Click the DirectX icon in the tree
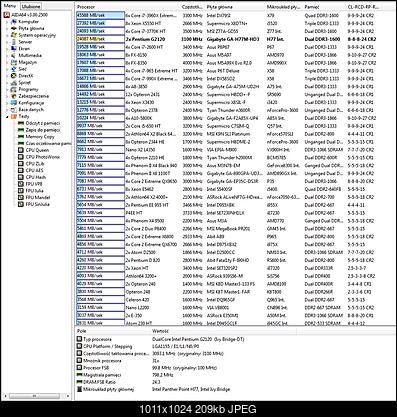 14,76
